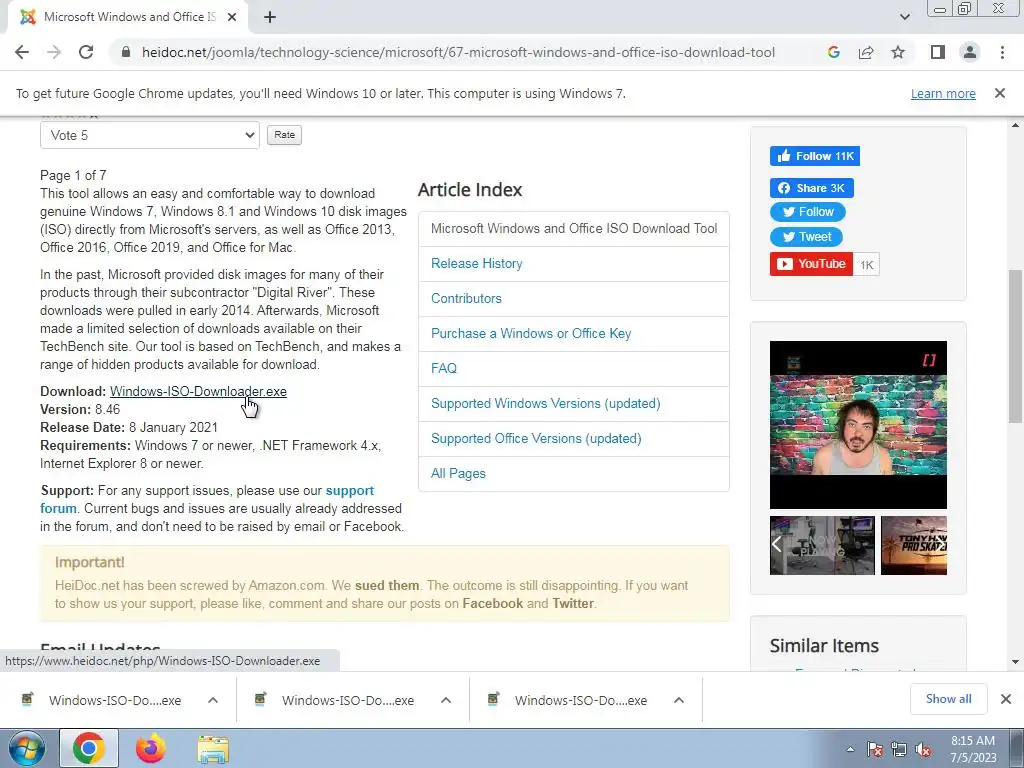Dismiss the Chrome update info bar
Screen dimensions: 1024x768
point(1000,93)
